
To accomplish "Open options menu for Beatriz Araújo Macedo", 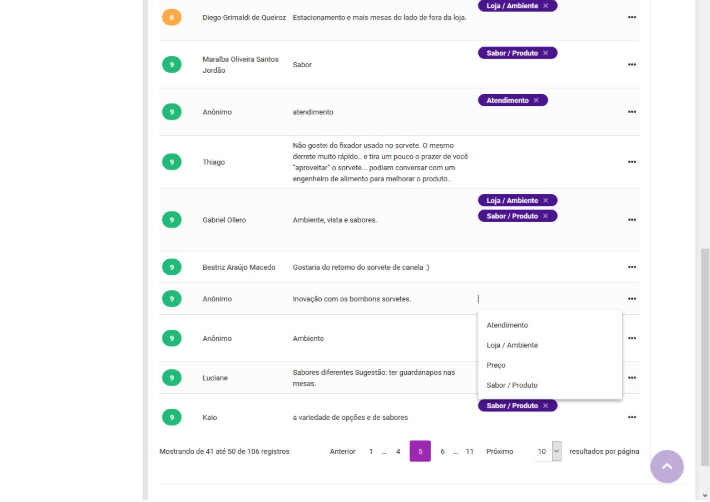I will 631,267.
